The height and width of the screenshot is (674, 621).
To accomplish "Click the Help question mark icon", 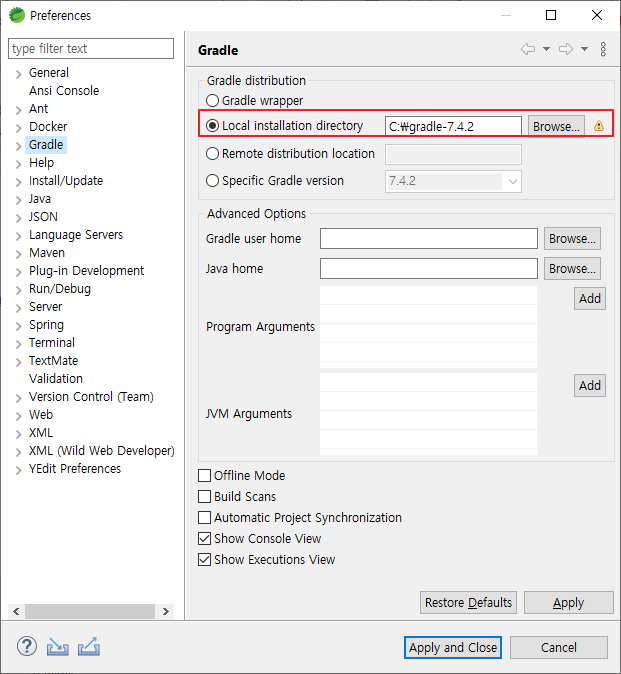I will pyautogui.click(x=27, y=646).
